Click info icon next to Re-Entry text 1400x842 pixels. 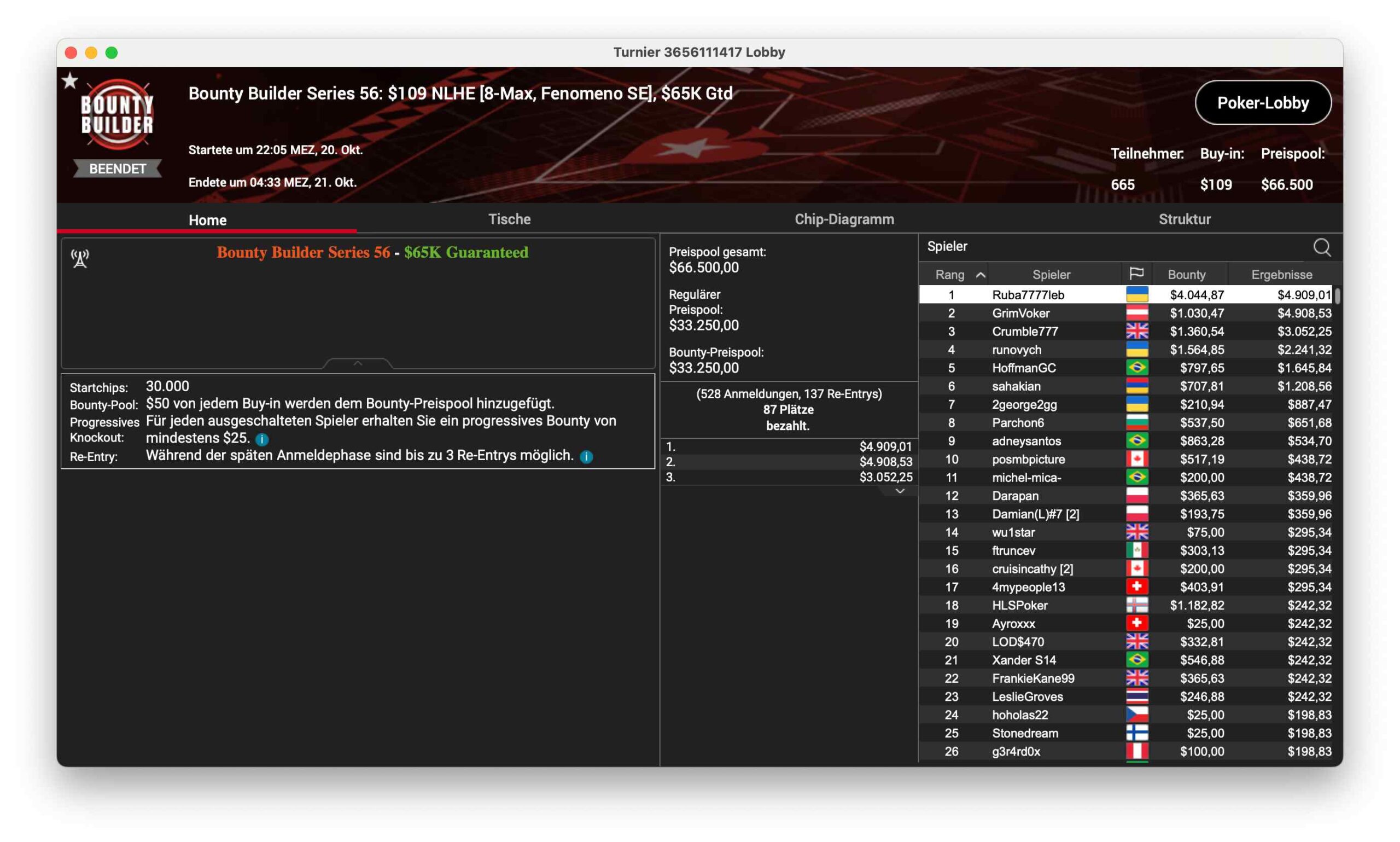tap(586, 457)
